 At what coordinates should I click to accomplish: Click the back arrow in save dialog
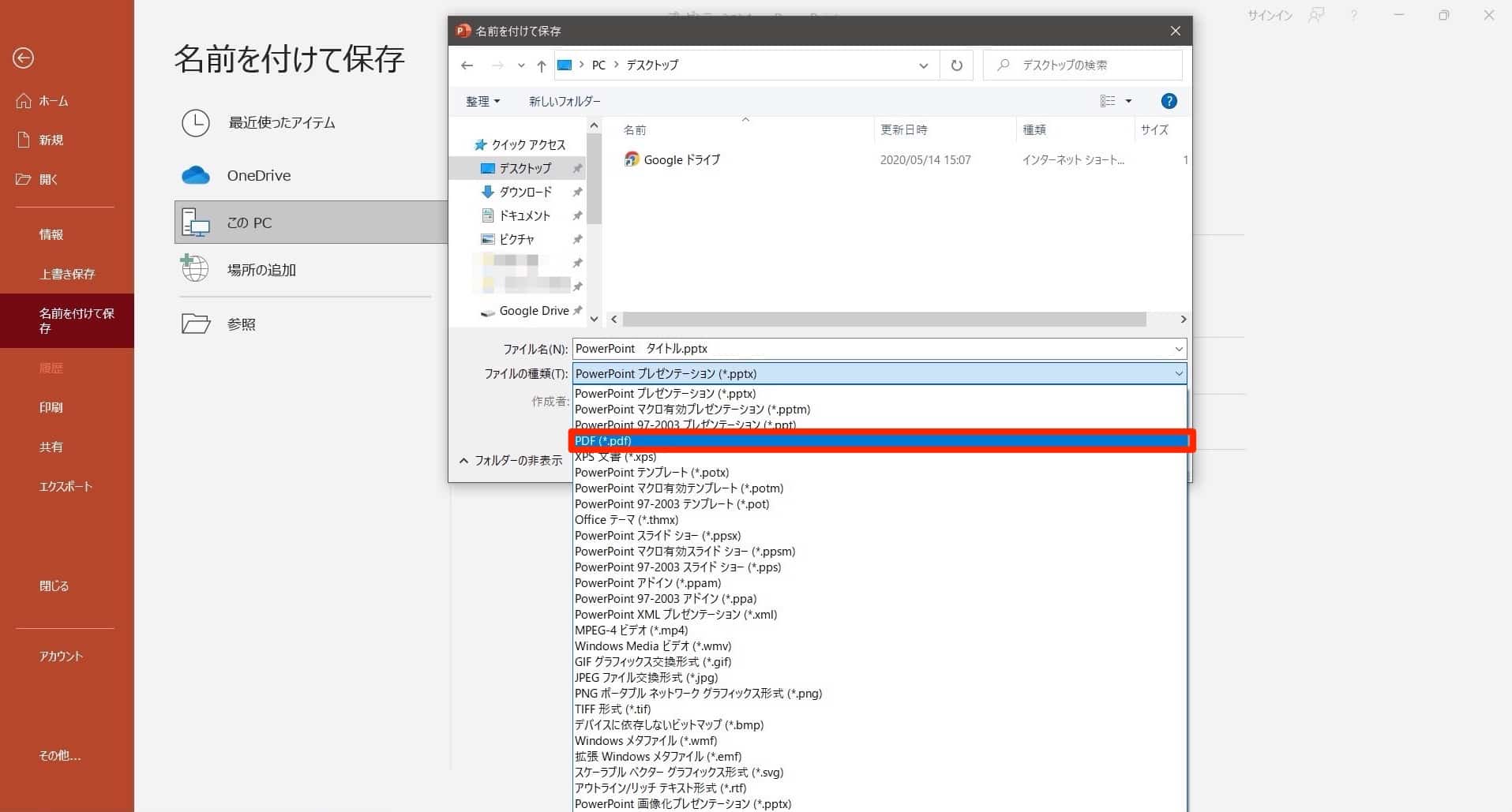click(x=467, y=65)
